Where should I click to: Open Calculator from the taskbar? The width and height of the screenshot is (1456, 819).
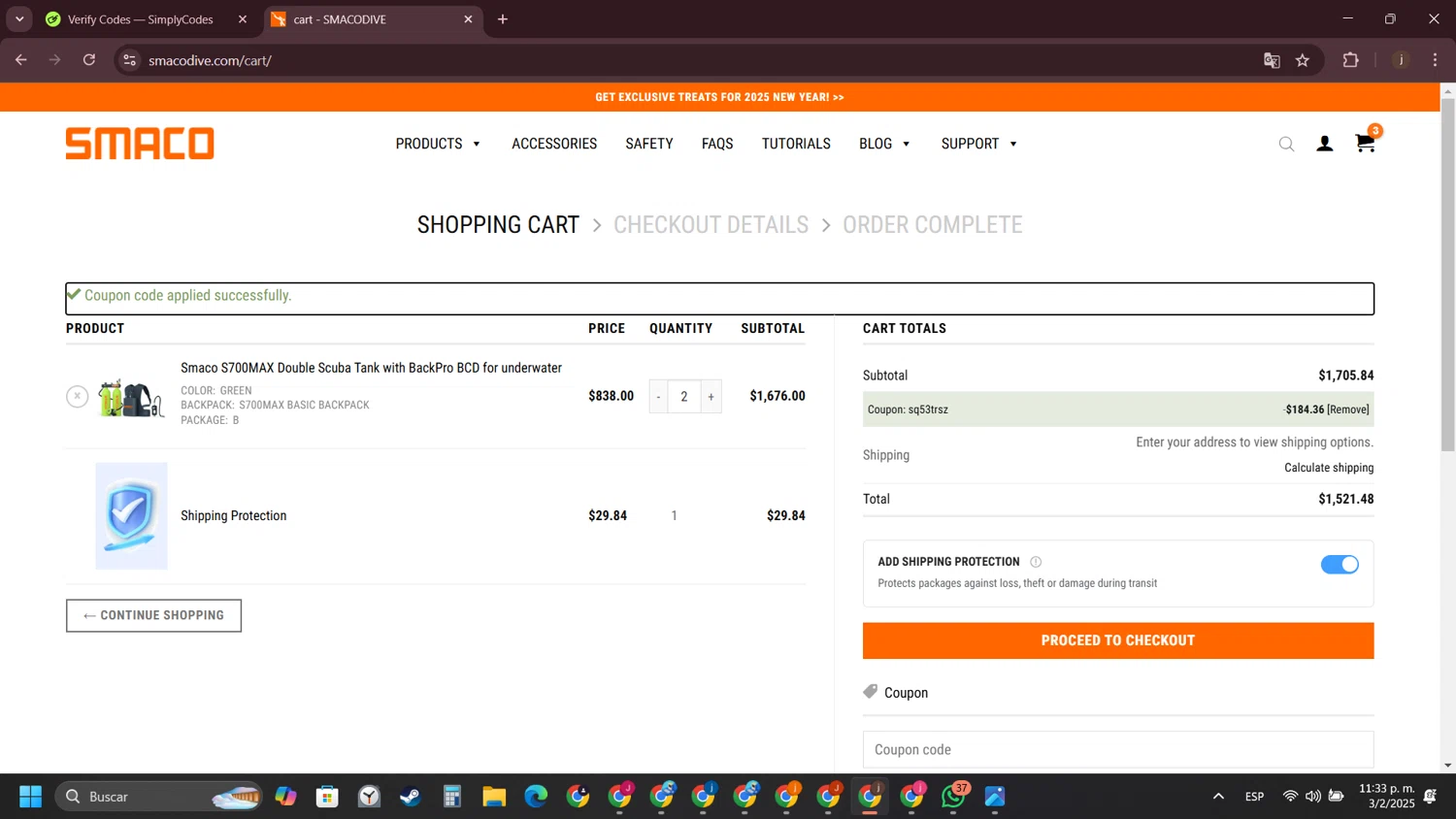click(x=452, y=797)
